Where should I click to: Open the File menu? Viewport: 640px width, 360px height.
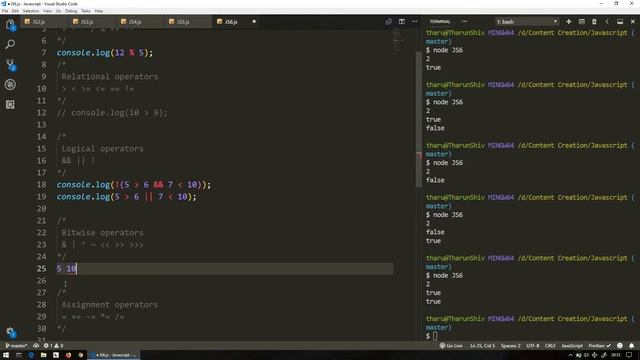(5, 11)
